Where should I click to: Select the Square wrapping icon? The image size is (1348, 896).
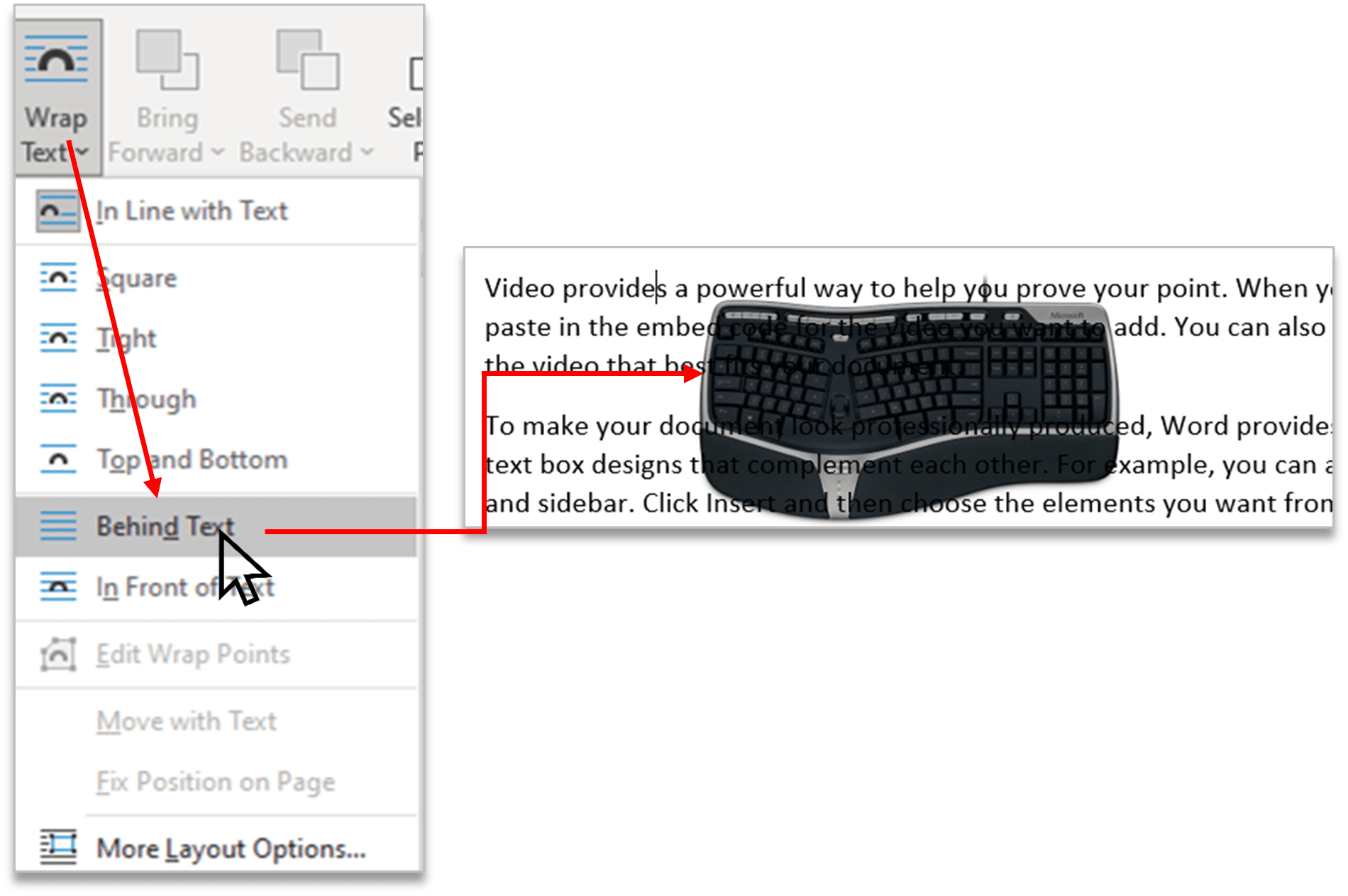60,277
